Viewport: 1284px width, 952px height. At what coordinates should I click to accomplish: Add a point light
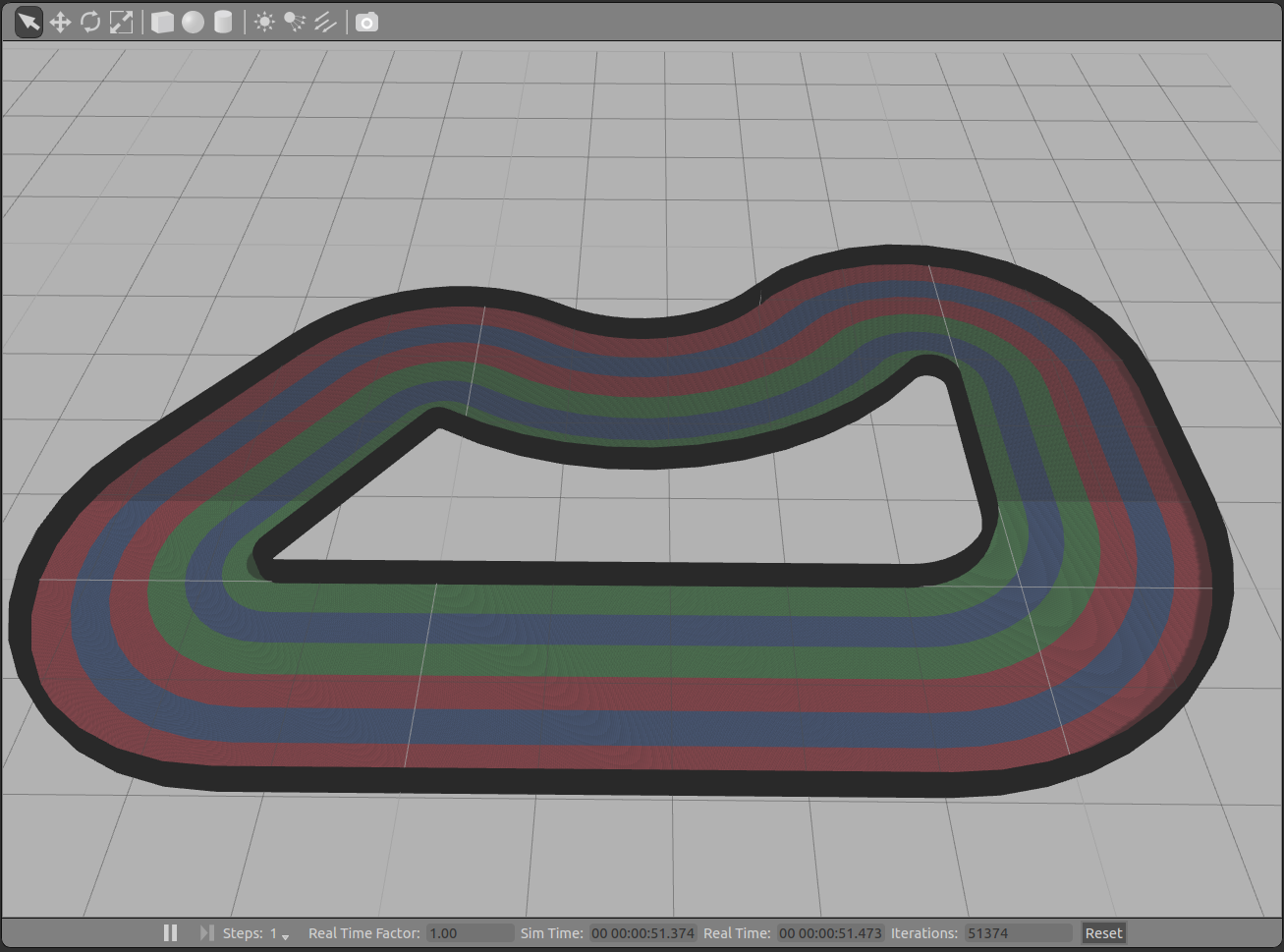[264, 22]
